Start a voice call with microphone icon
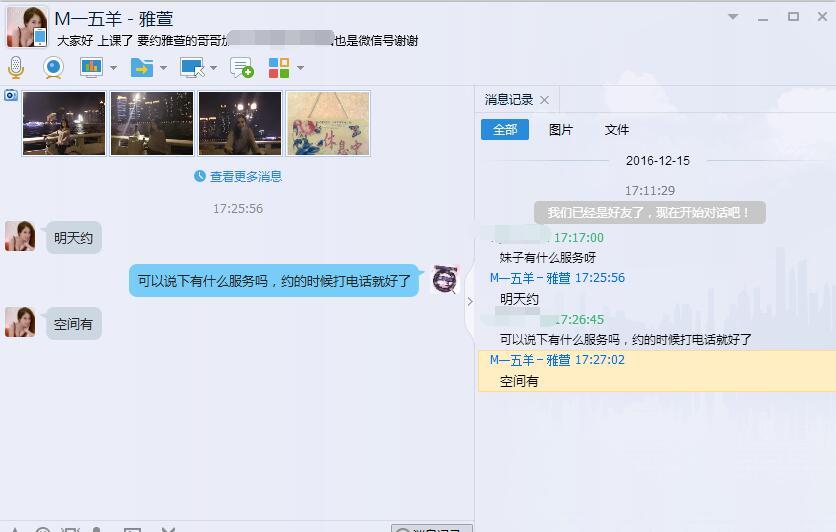Viewport: 836px width, 532px height. coord(16,67)
